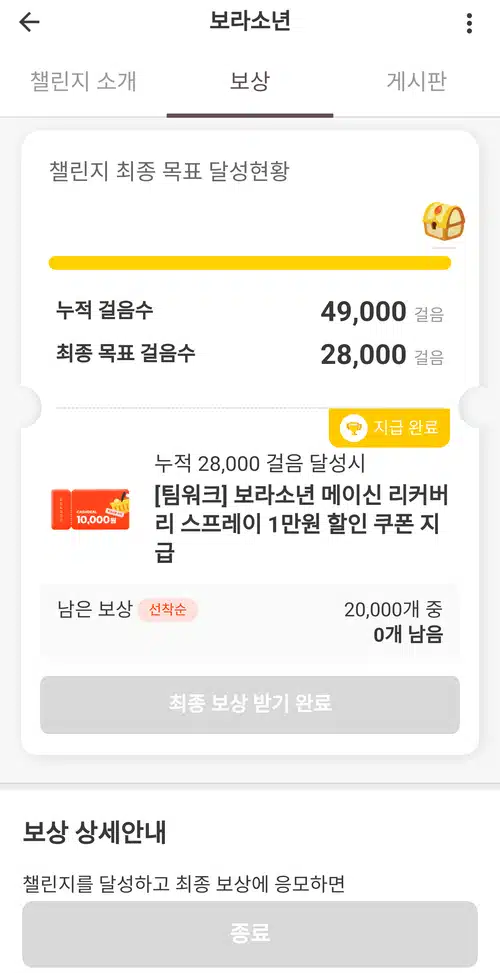Tap the 0개 남음 remaining rewards text
The image size is (500, 973).
point(408,635)
